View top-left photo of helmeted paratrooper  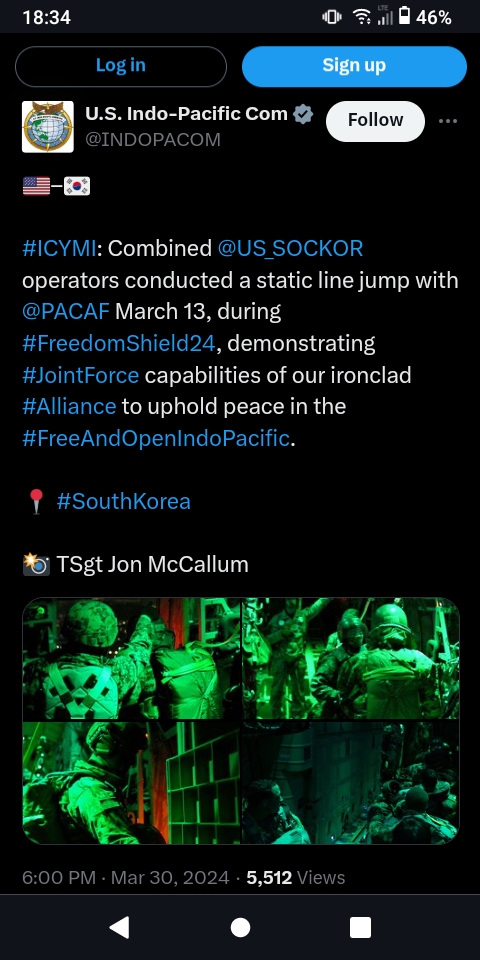[x=132, y=659]
